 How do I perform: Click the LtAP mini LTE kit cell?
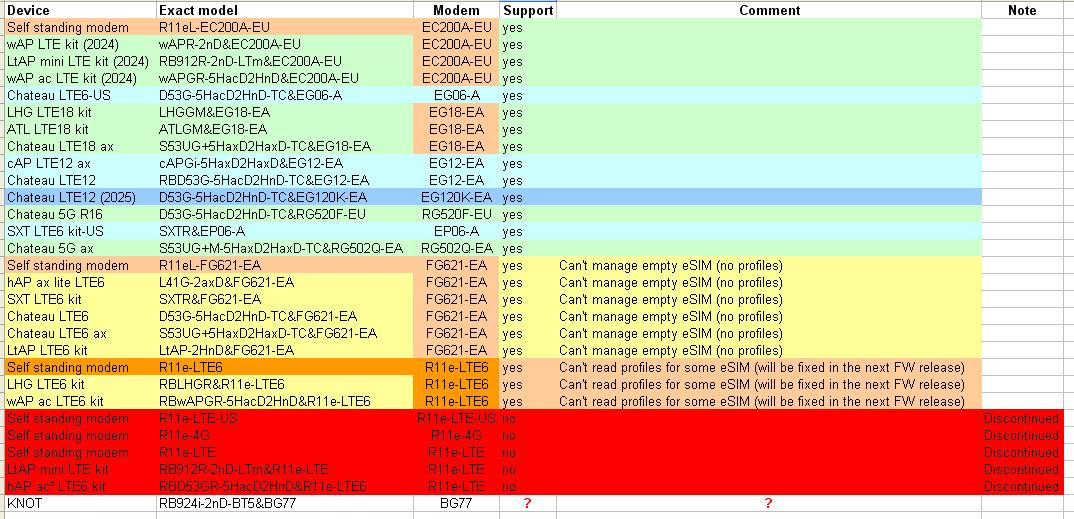[x=78, y=470]
